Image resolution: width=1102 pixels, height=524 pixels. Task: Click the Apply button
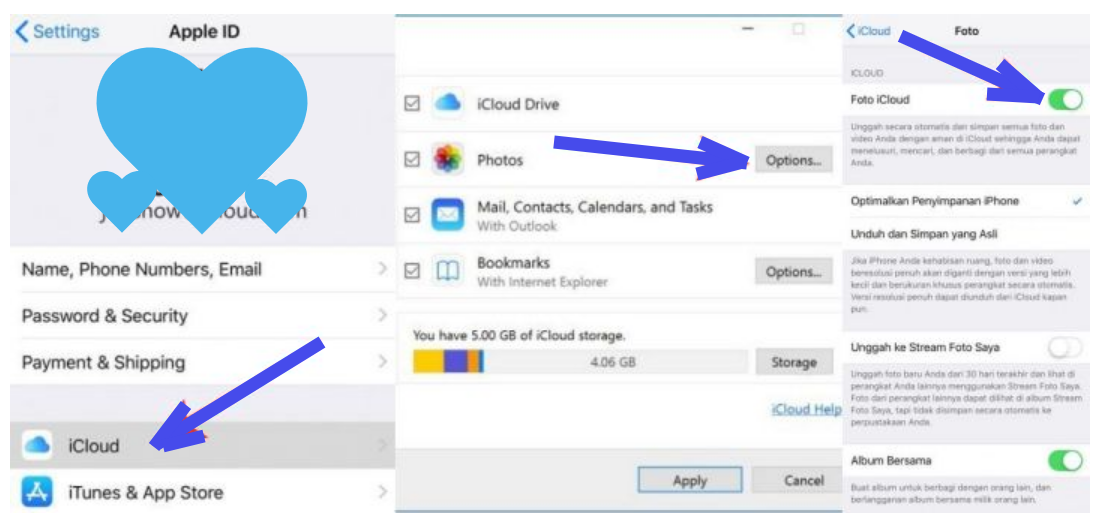click(x=689, y=480)
